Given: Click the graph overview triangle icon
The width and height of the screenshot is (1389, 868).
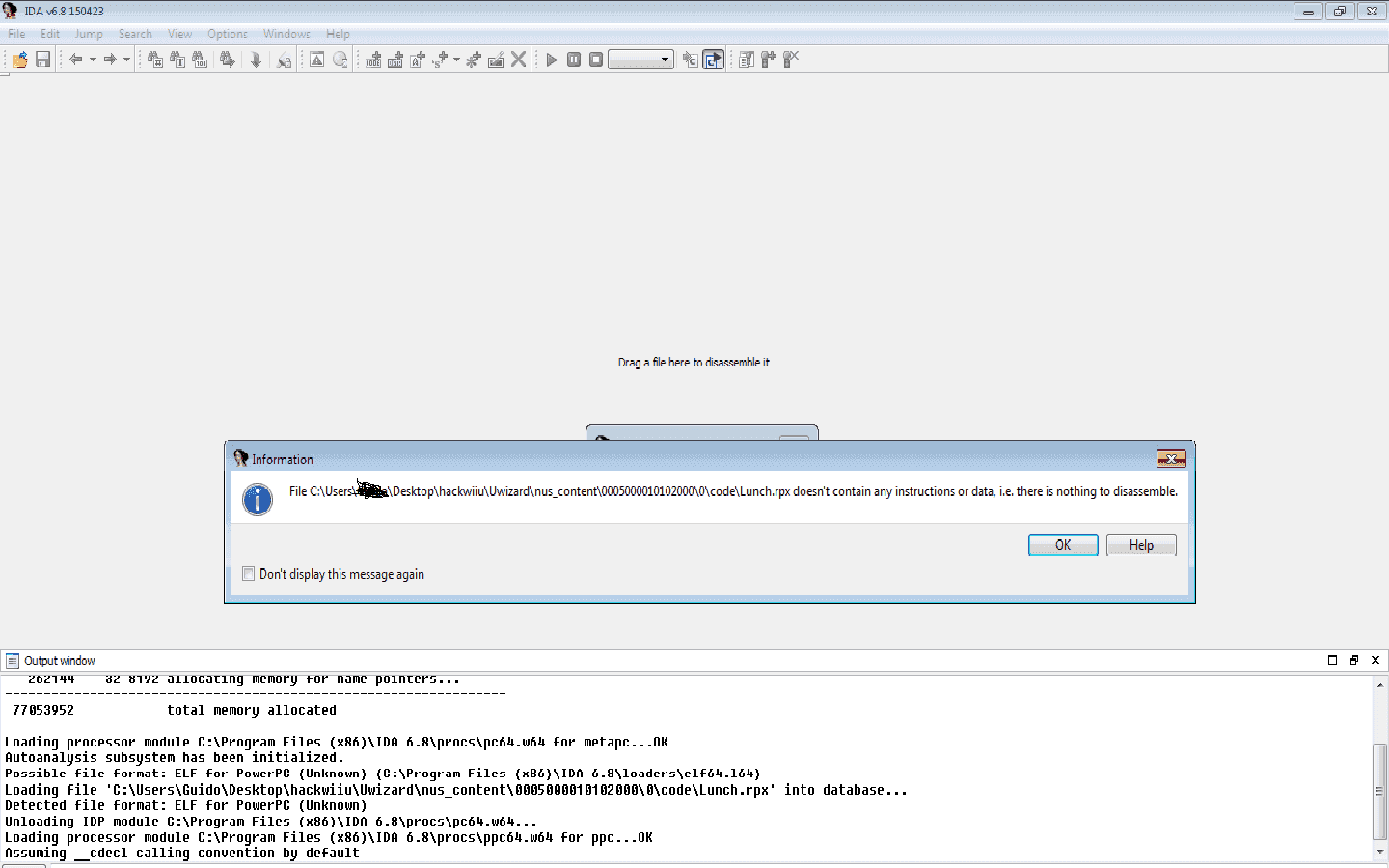Looking at the screenshot, I should coord(316,59).
